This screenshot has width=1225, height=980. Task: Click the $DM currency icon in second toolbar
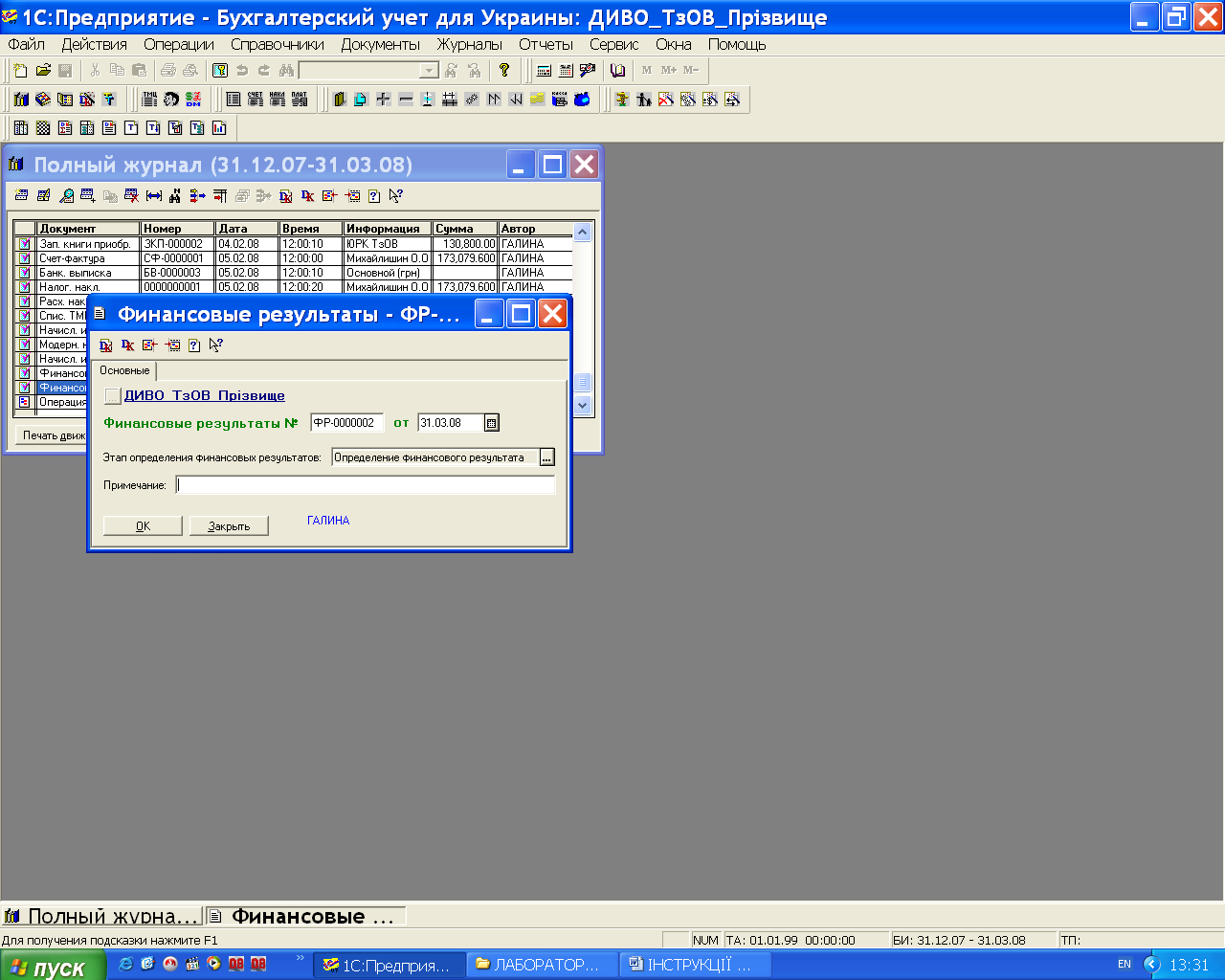point(193,99)
